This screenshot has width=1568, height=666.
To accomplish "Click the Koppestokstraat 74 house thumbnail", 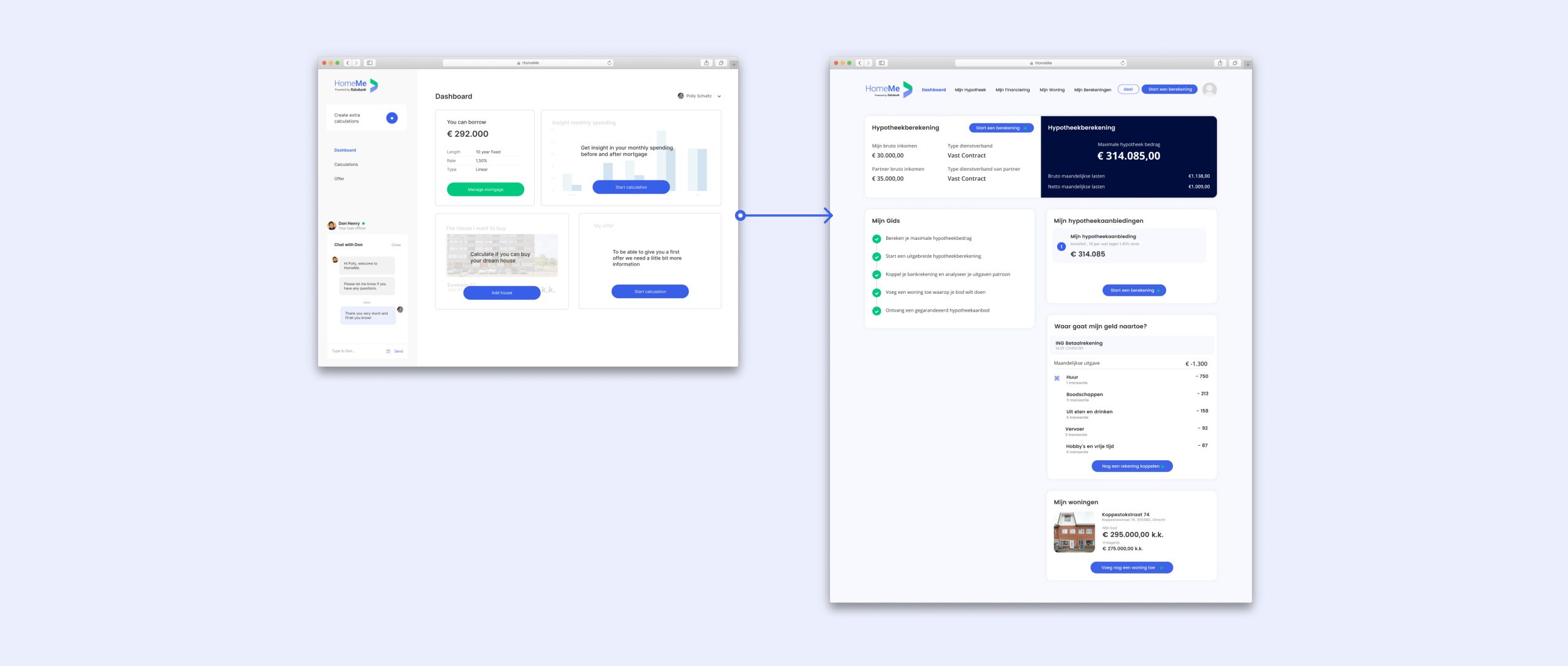I will [x=1074, y=533].
